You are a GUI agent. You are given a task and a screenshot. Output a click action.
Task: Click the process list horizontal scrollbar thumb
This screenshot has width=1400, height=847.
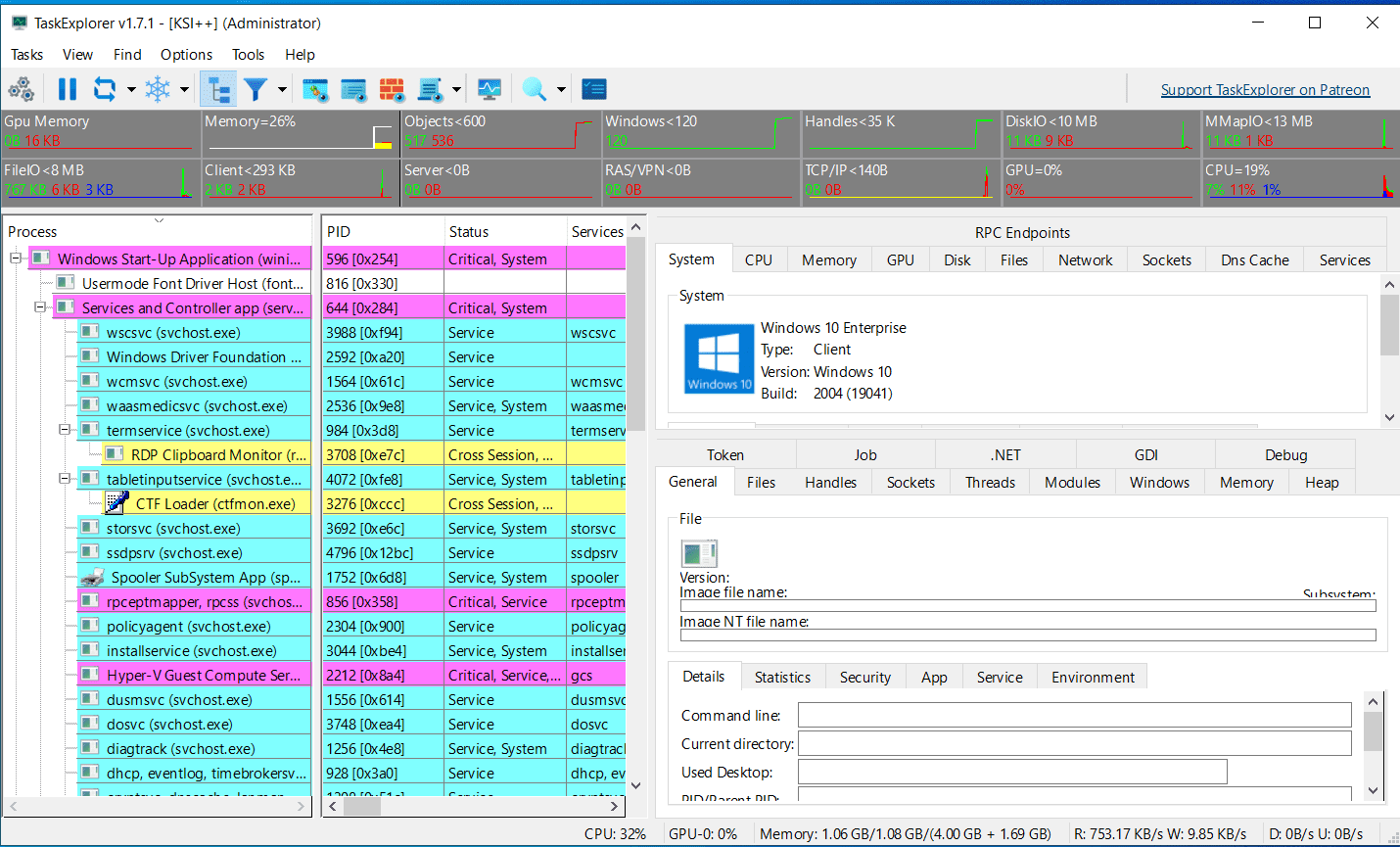pyautogui.click(x=362, y=807)
